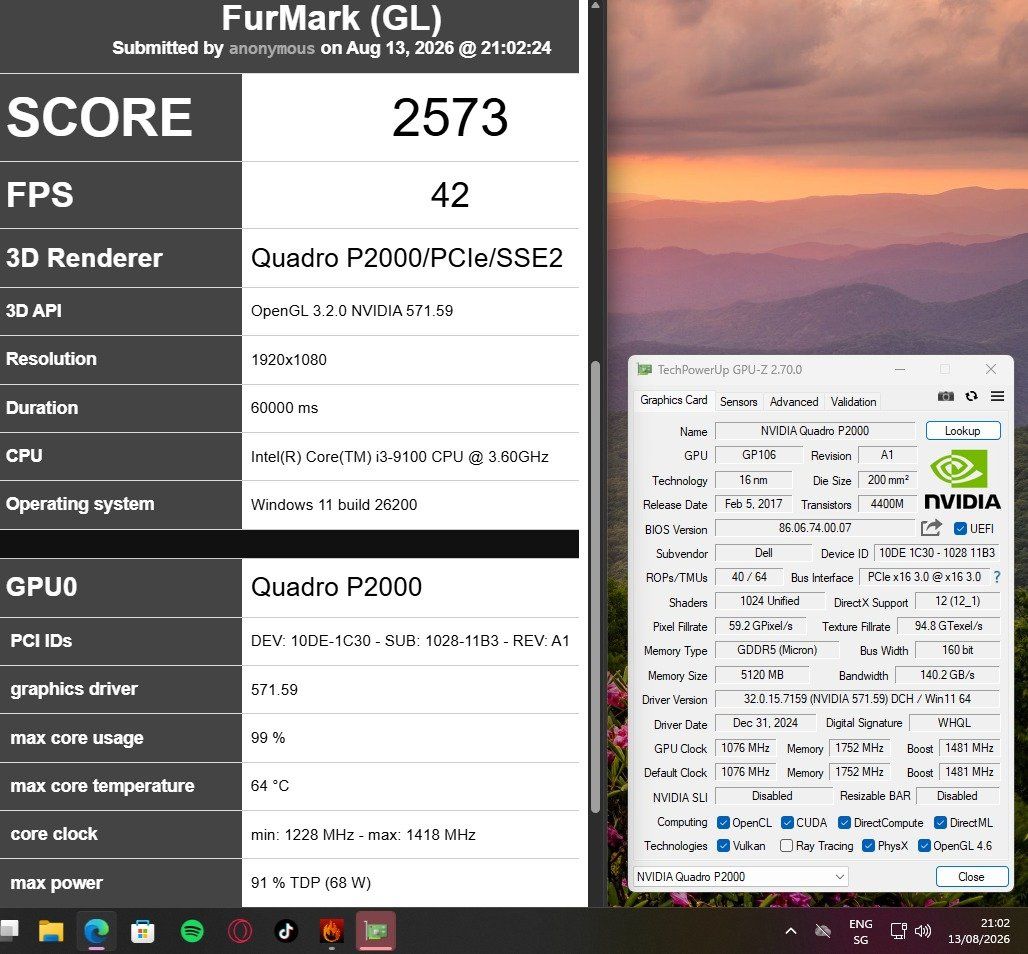Screen dimensions: 1028x954
Task: Click the browser vertical scrollbar thumb
Action: [x=595, y=587]
